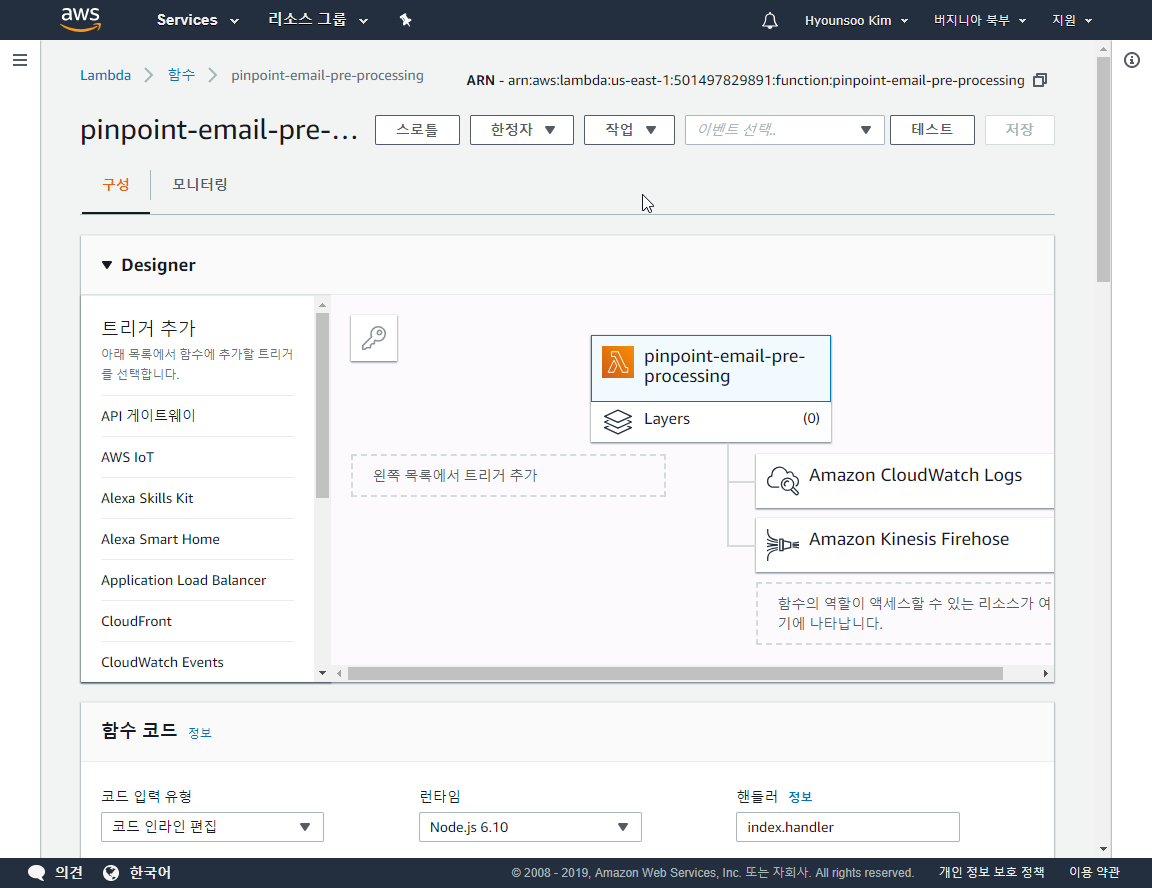The width and height of the screenshot is (1152, 888).
Task: Click Designer scroll-right arrow
Action: click(1045, 674)
